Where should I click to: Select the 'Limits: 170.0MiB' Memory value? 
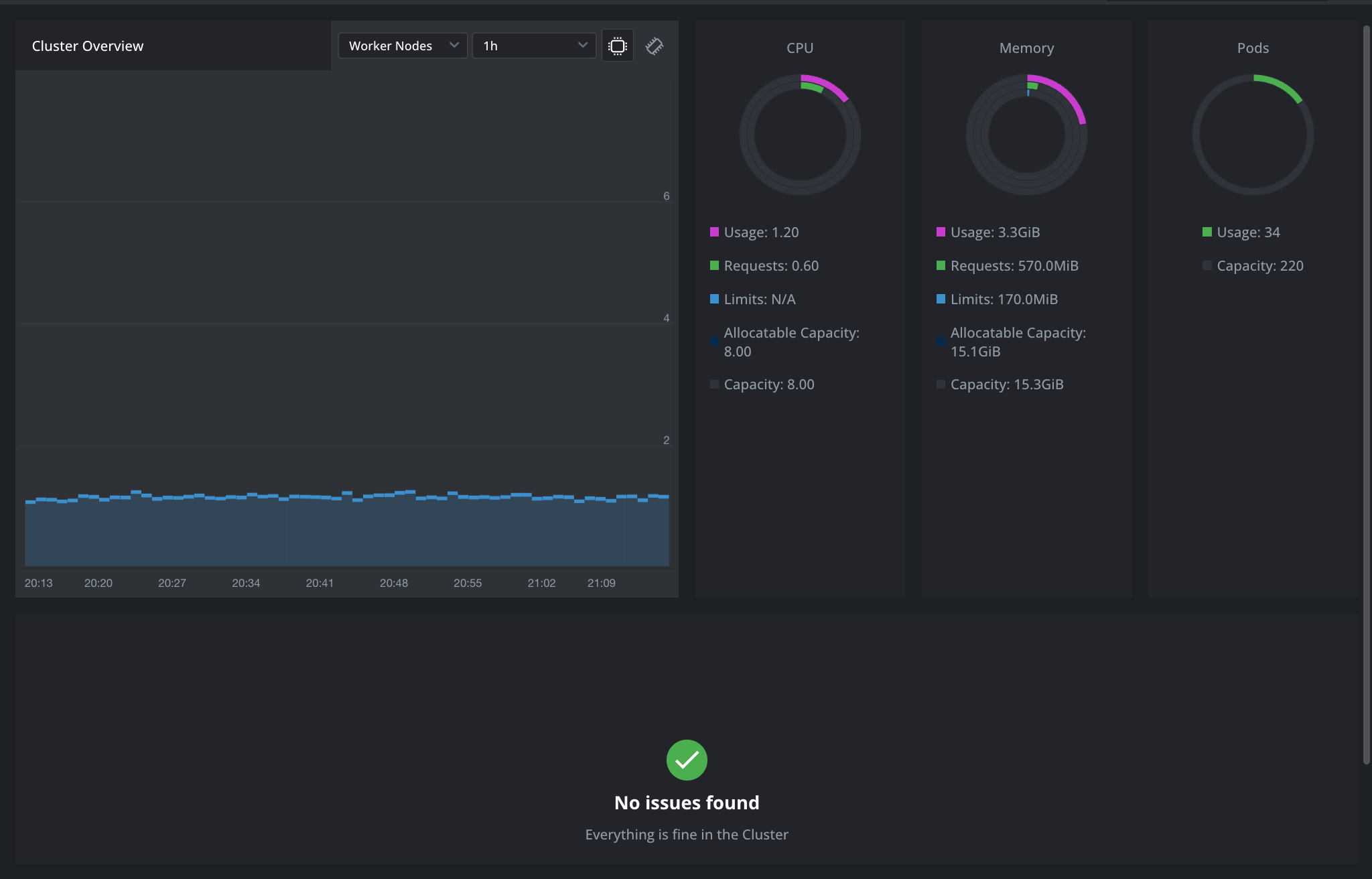coord(1004,299)
